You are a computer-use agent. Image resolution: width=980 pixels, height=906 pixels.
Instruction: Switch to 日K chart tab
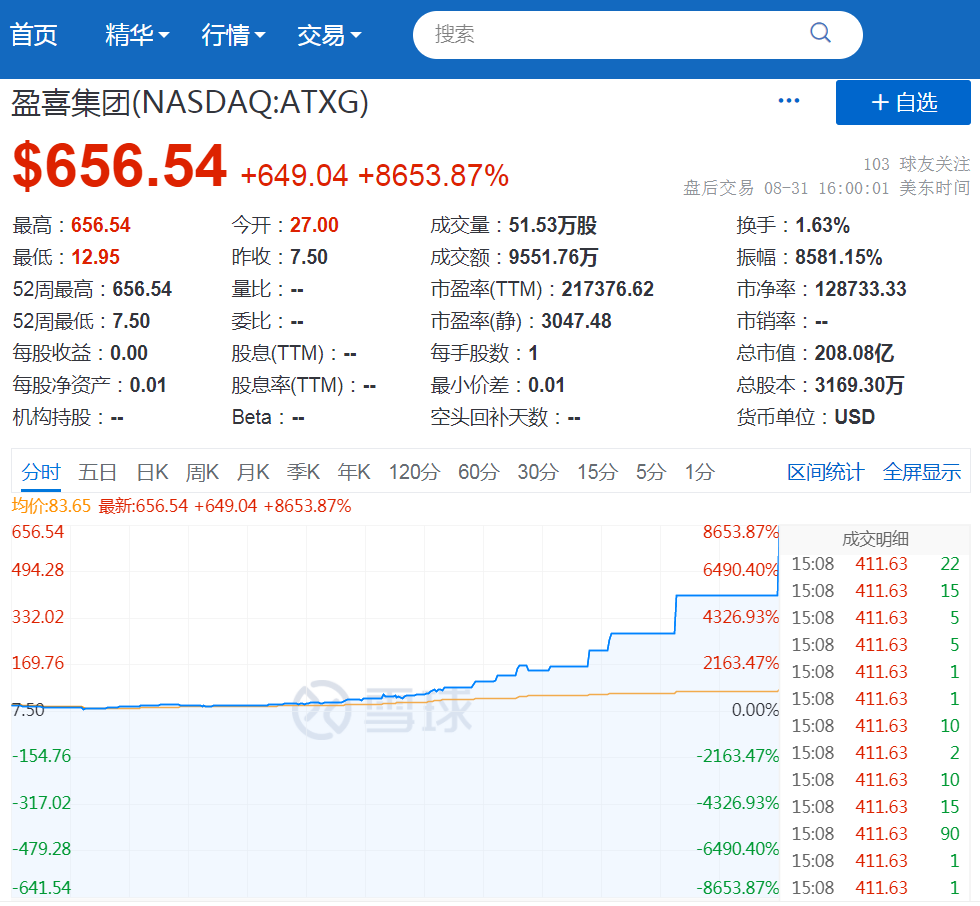pyautogui.click(x=152, y=472)
